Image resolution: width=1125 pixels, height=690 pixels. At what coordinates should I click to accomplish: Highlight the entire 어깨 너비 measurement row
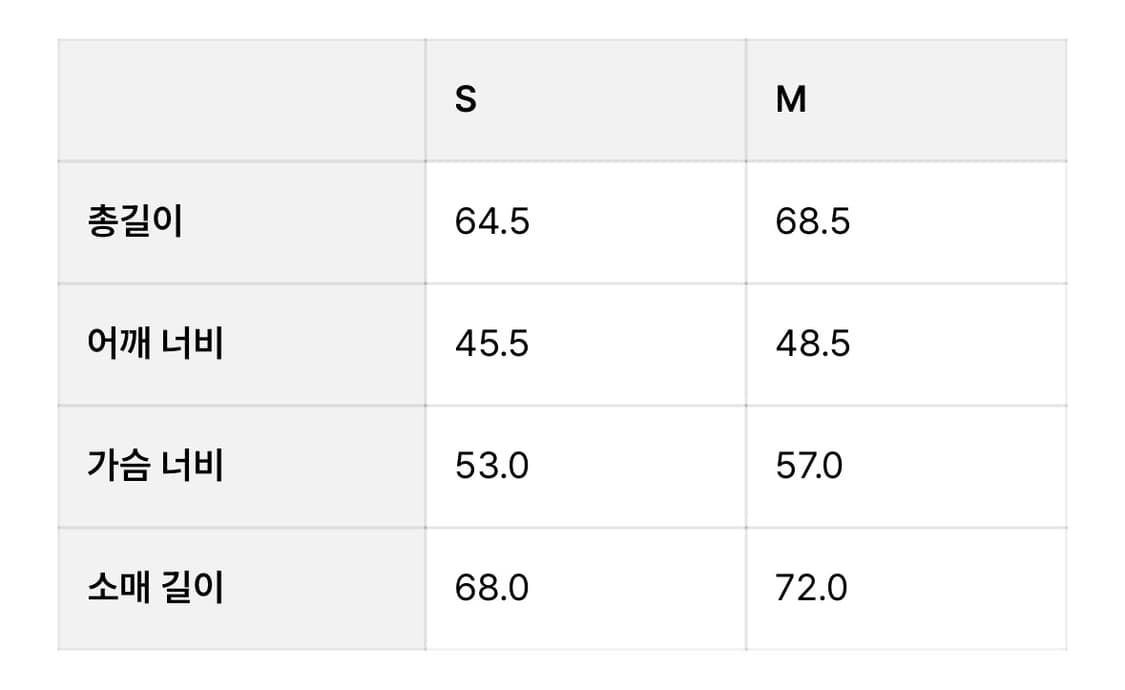tap(640, 344)
